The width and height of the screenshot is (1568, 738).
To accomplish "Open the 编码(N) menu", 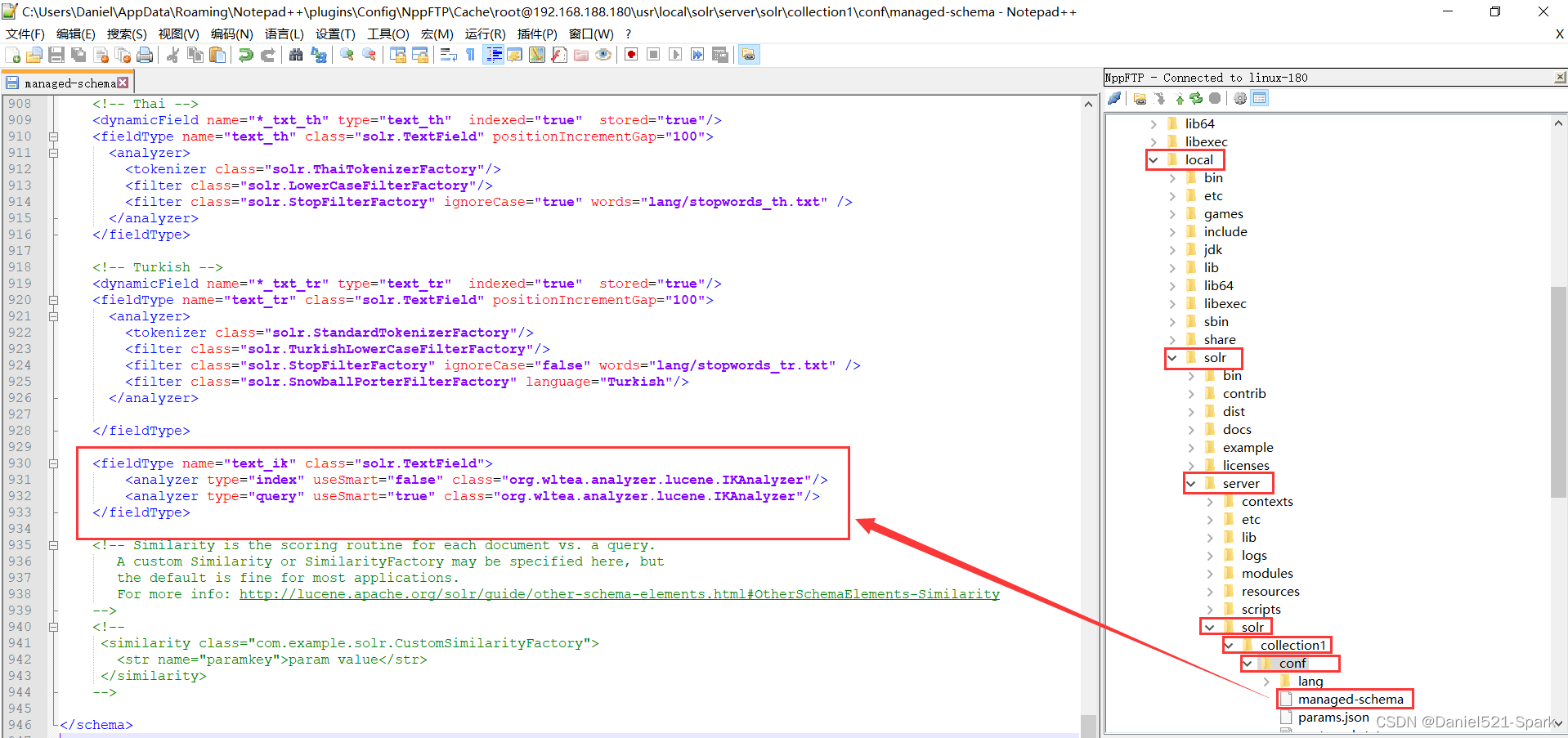I will [x=232, y=34].
